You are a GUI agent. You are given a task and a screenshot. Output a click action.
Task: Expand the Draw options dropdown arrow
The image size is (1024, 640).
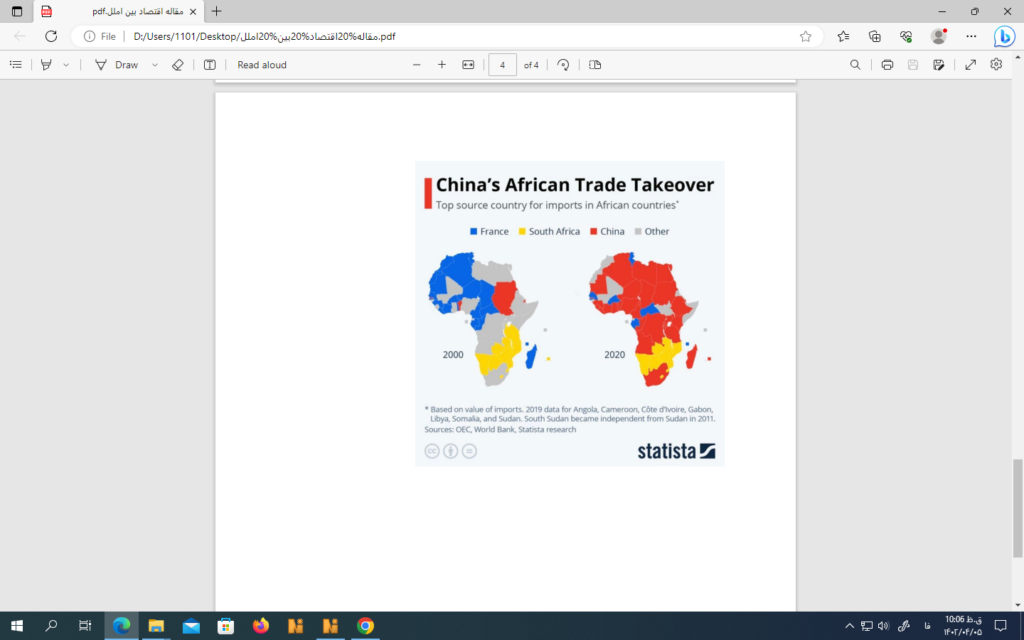pyautogui.click(x=154, y=65)
